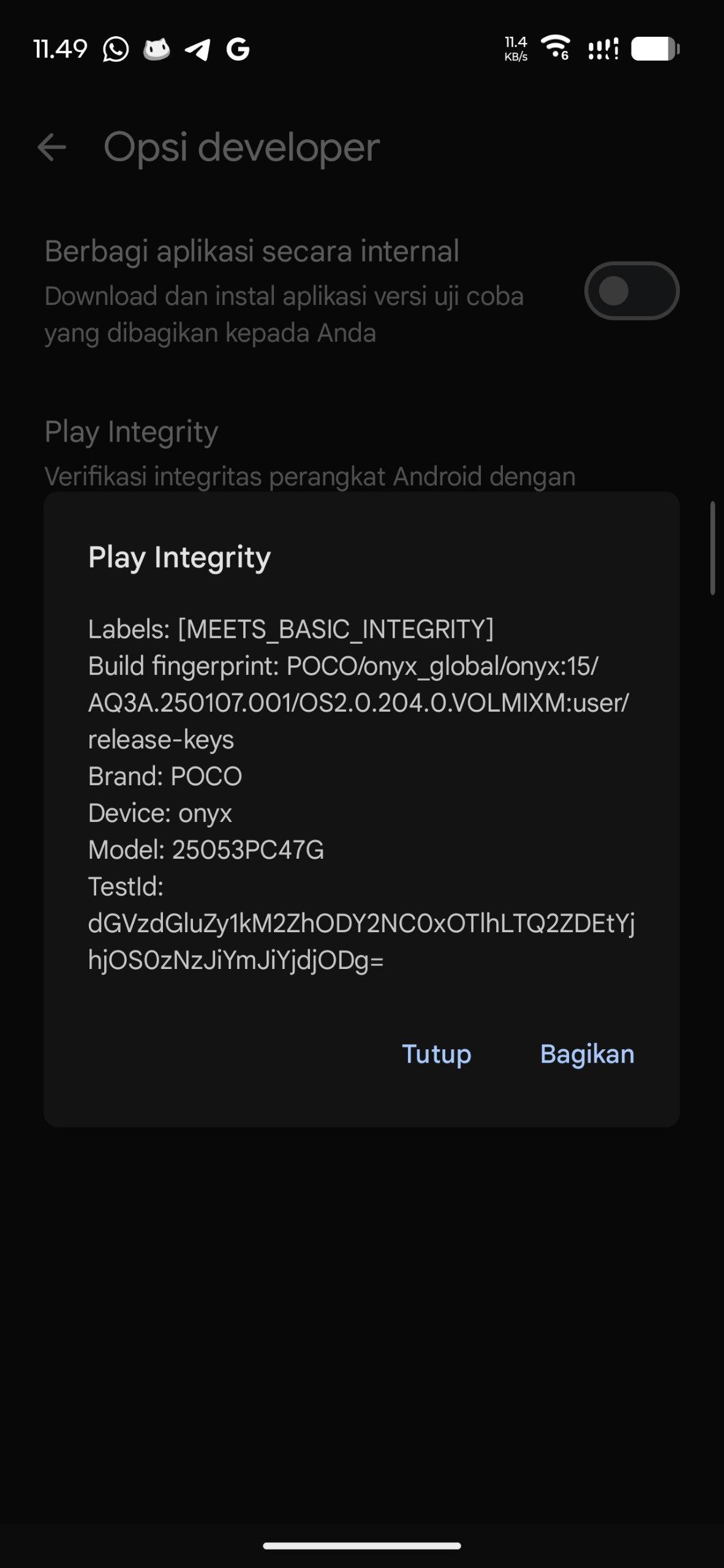724x1568 pixels.
Task: Tap the cat-face notification icon
Action: tap(156, 49)
